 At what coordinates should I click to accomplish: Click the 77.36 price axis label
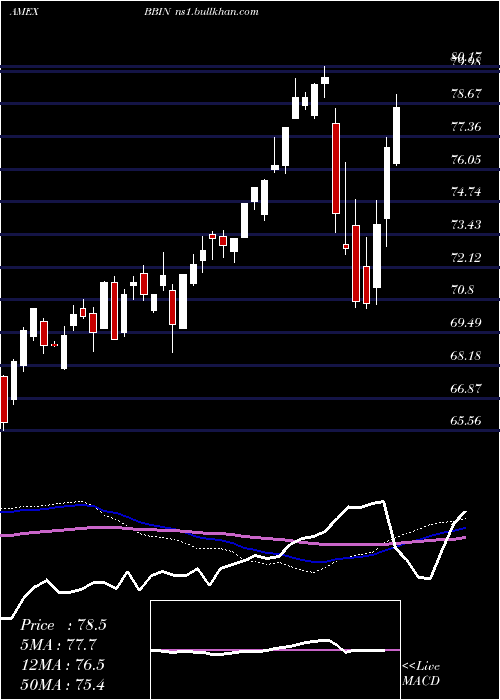pos(466,127)
